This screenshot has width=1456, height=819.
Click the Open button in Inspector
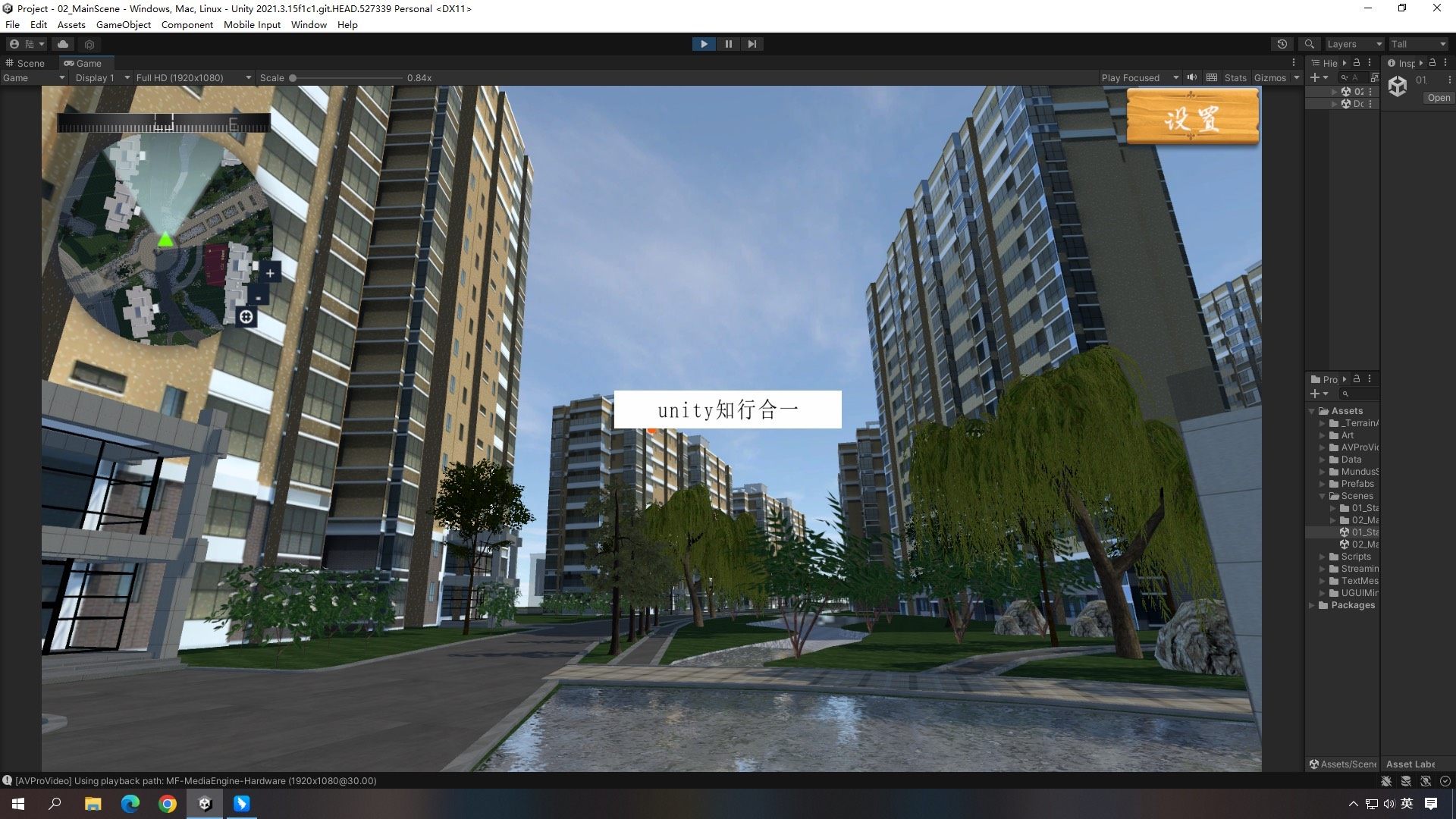click(1438, 98)
